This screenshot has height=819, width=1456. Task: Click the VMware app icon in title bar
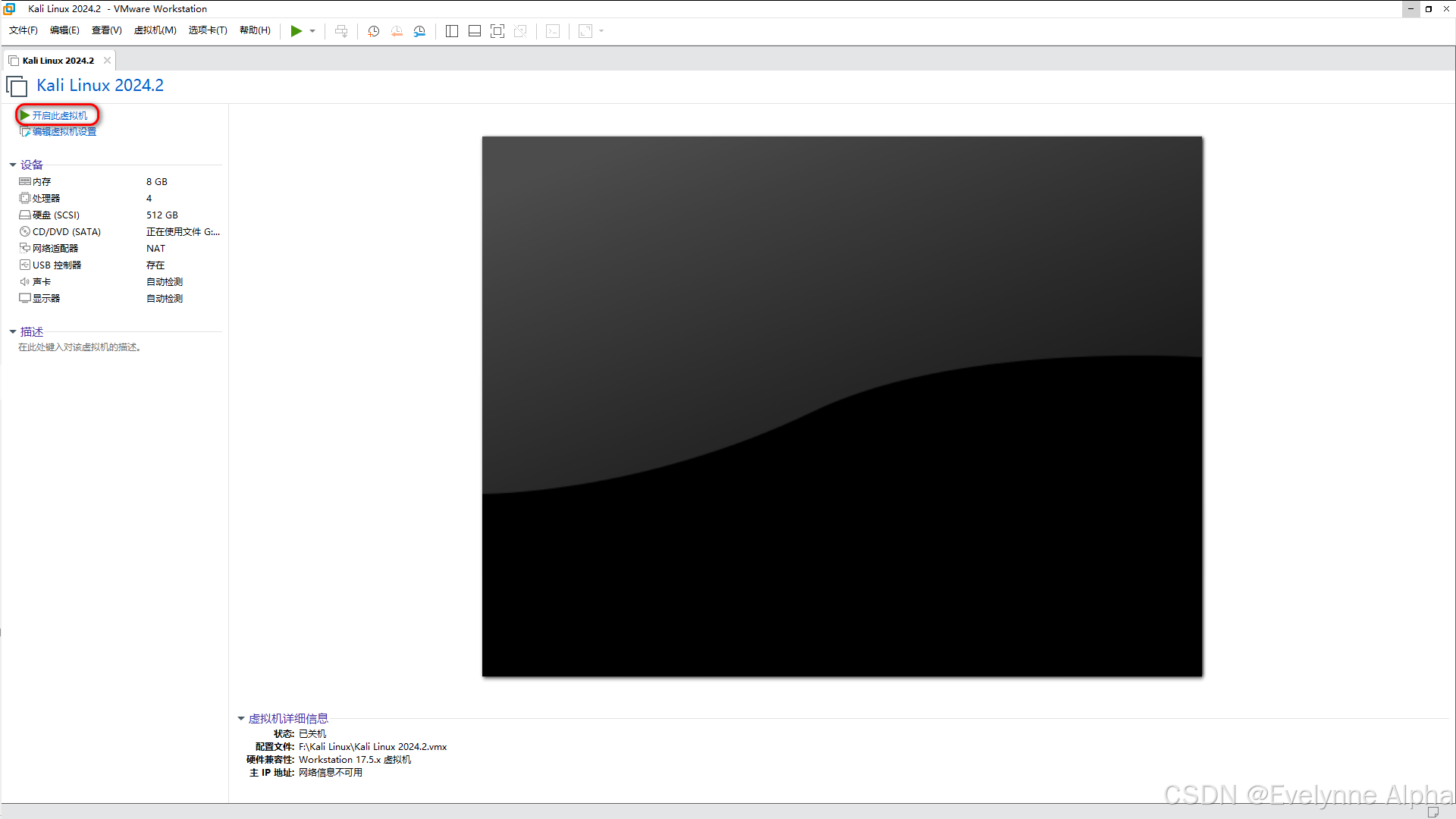click(x=9, y=8)
